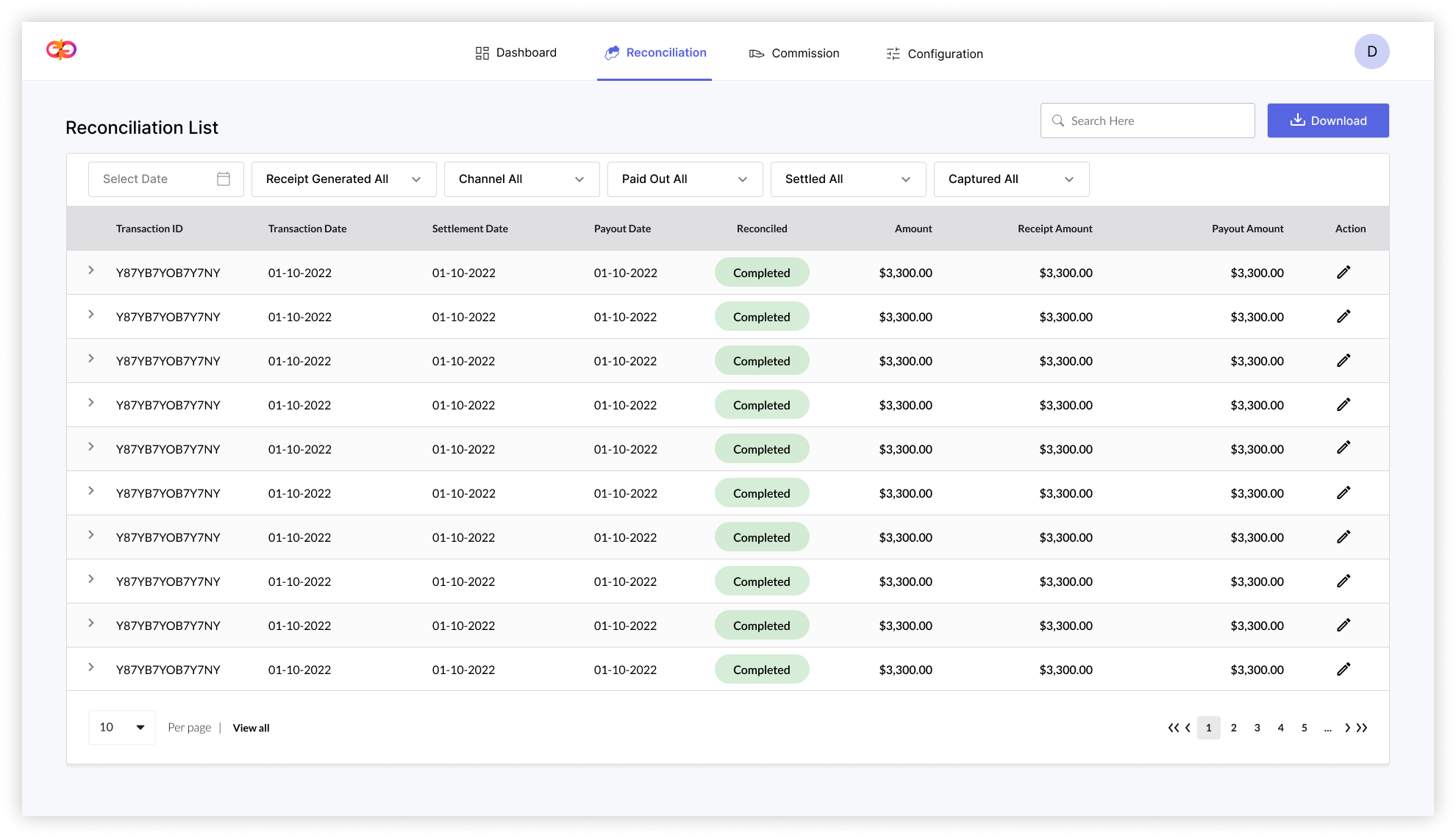Go to next page arrow
Viewport: 1456px width, 838px height.
[x=1347, y=728]
